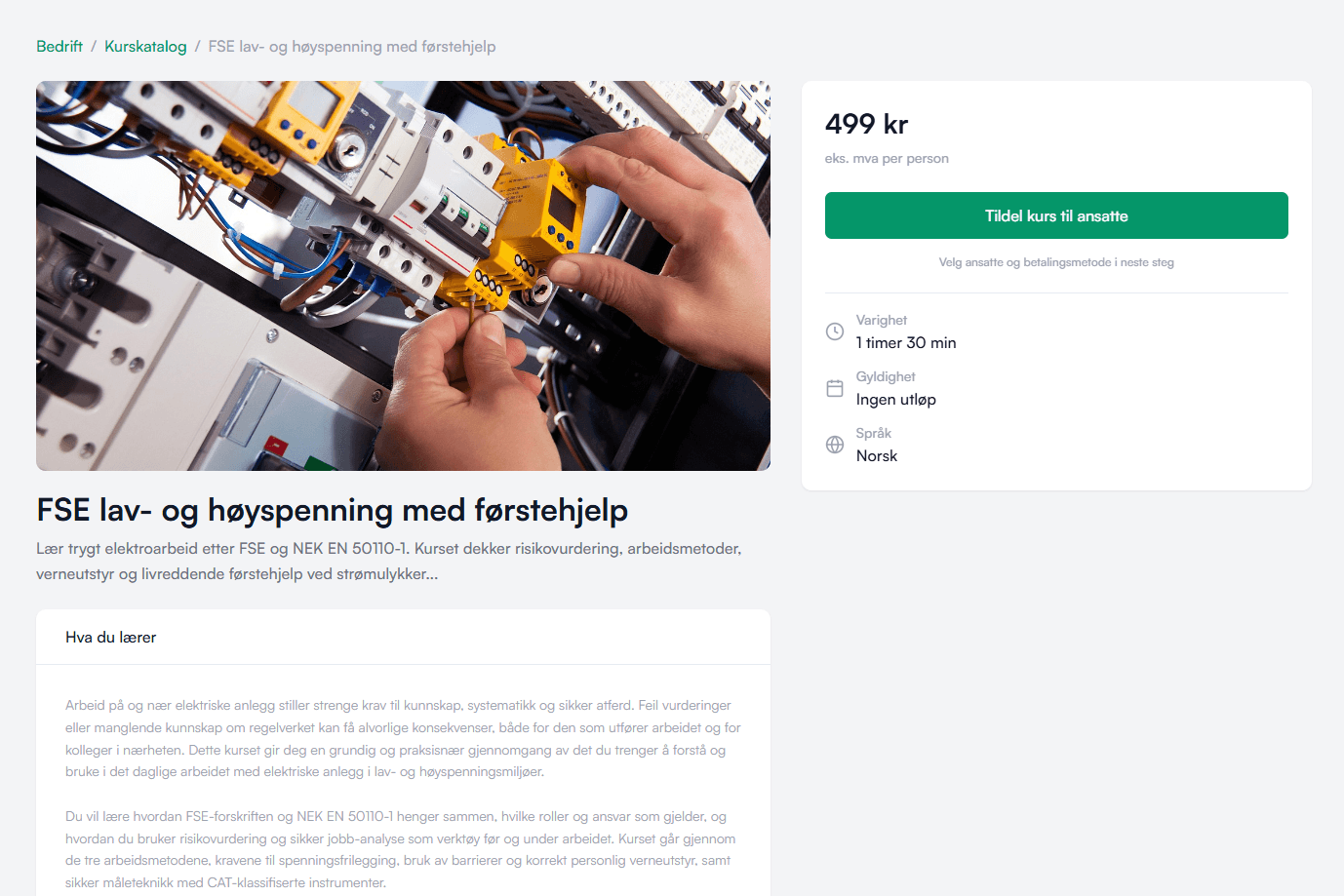Click the '1 timer 30 min' duration value
The width and height of the screenshot is (1344, 896).
[906, 343]
